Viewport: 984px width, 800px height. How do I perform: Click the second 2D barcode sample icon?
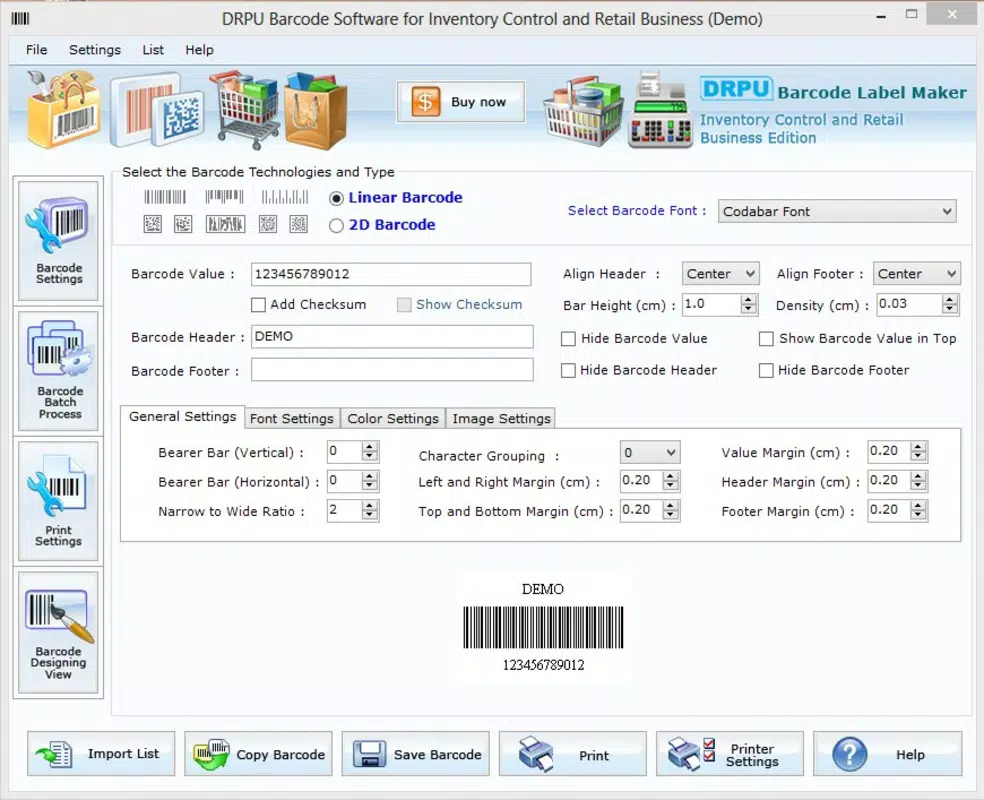tap(183, 224)
